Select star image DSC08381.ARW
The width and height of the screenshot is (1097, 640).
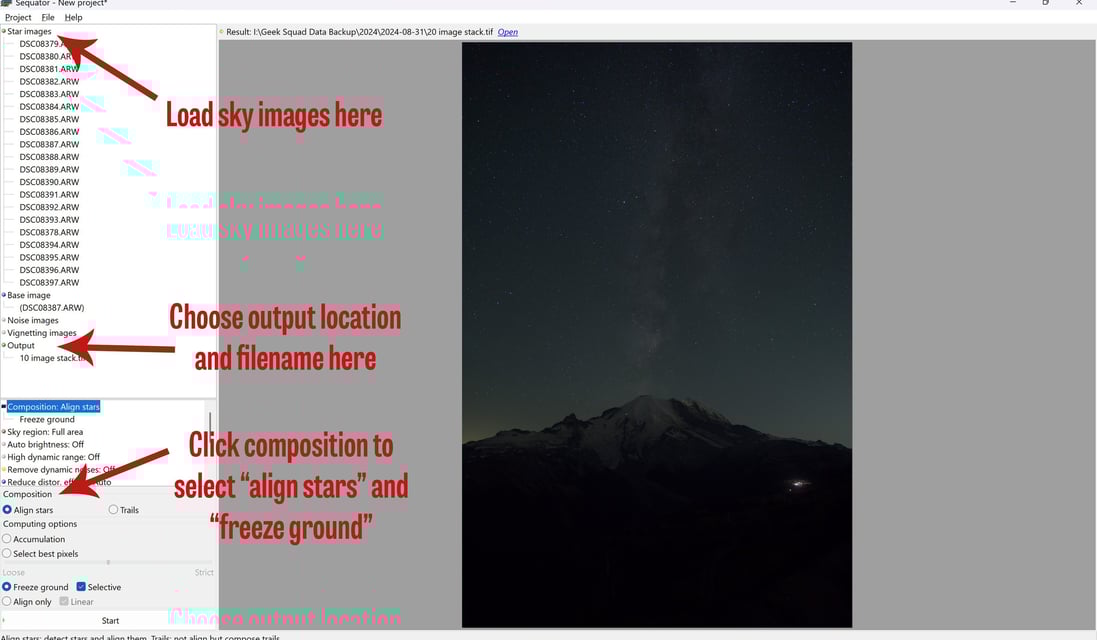(x=49, y=69)
